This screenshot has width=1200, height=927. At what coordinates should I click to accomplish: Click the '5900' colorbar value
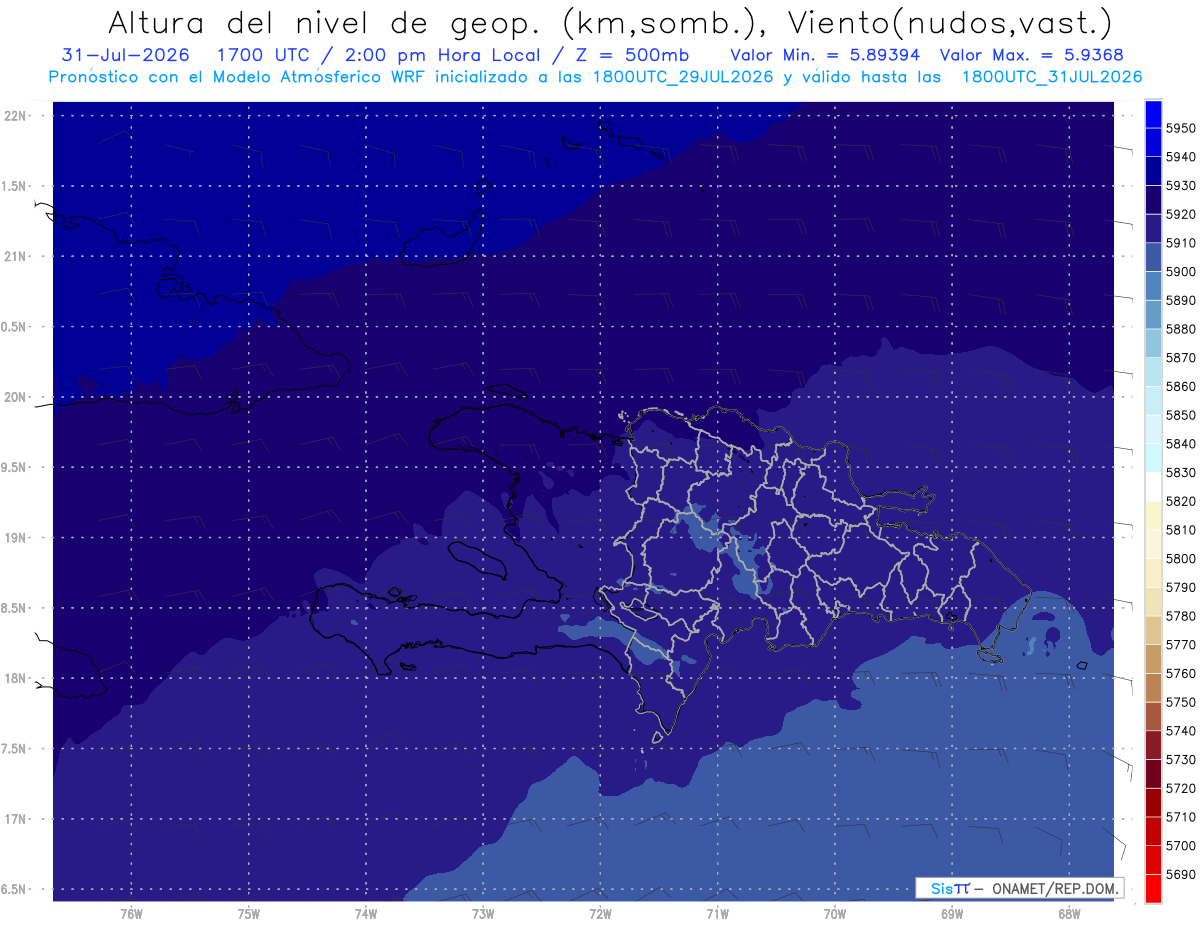pyautogui.click(x=1180, y=272)
